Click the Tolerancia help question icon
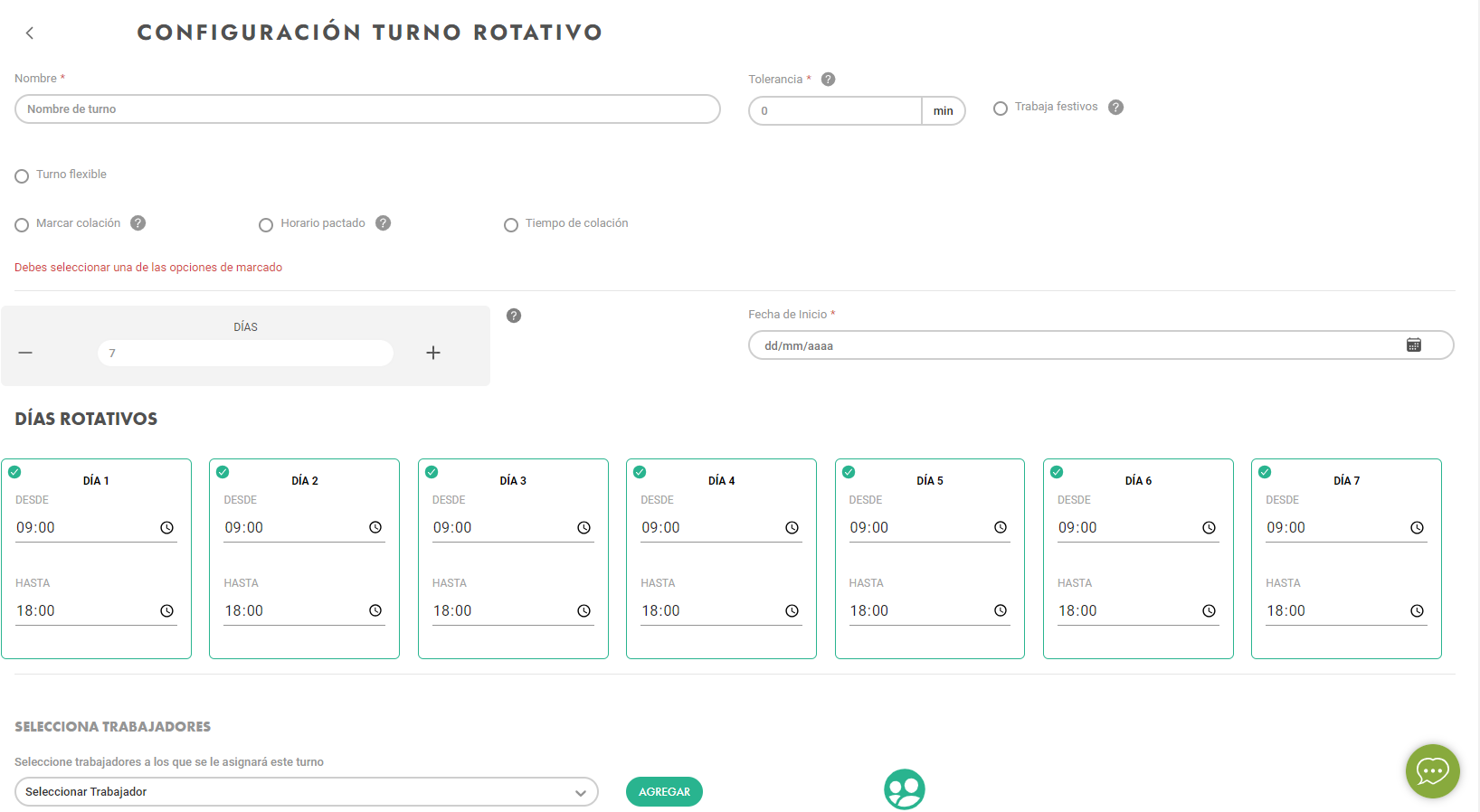Image resolution: width=1480 pixels, height=812 pixels. click(828, 80)
